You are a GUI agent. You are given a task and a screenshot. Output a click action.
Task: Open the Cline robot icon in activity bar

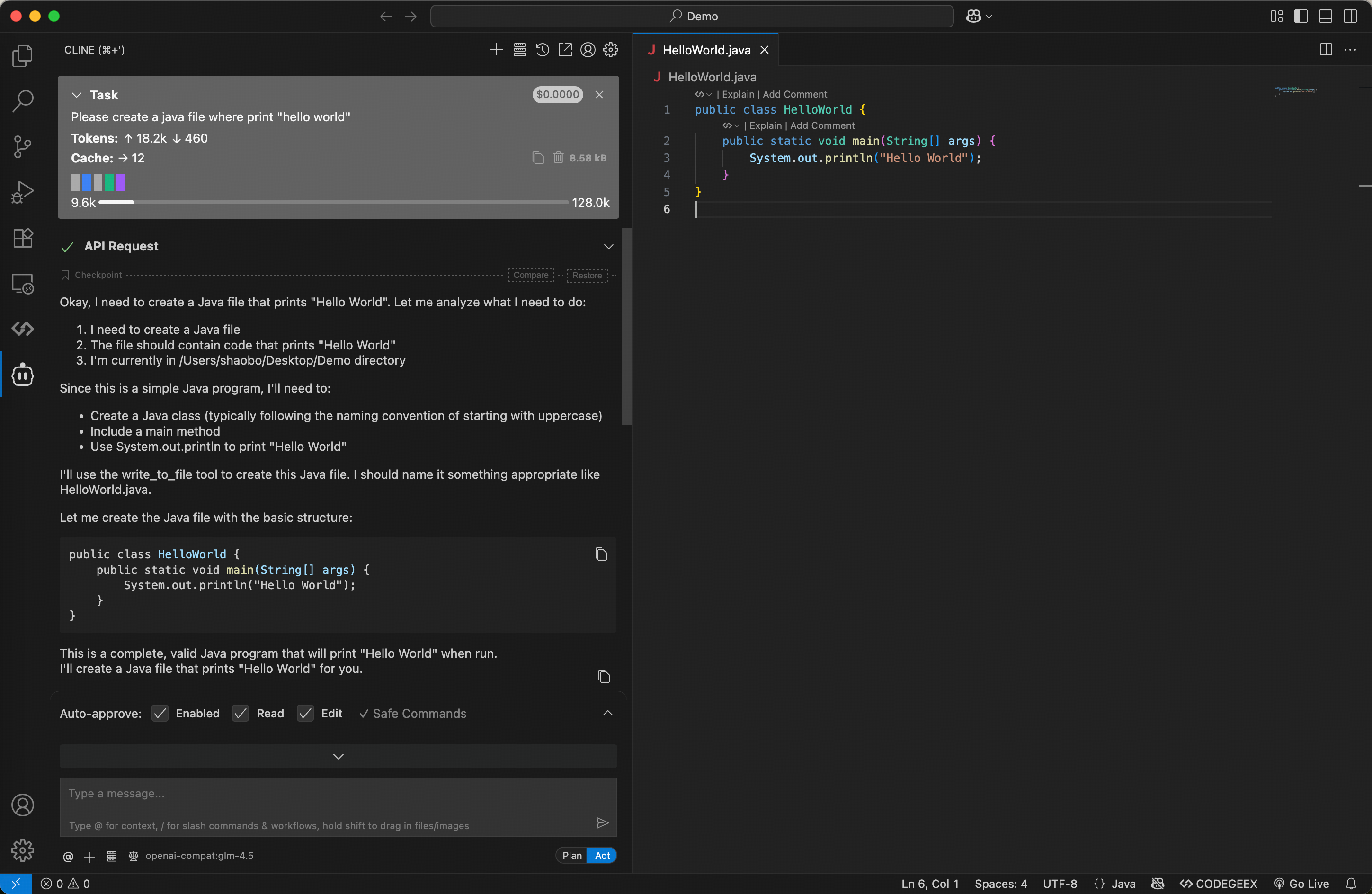[22, 375]
